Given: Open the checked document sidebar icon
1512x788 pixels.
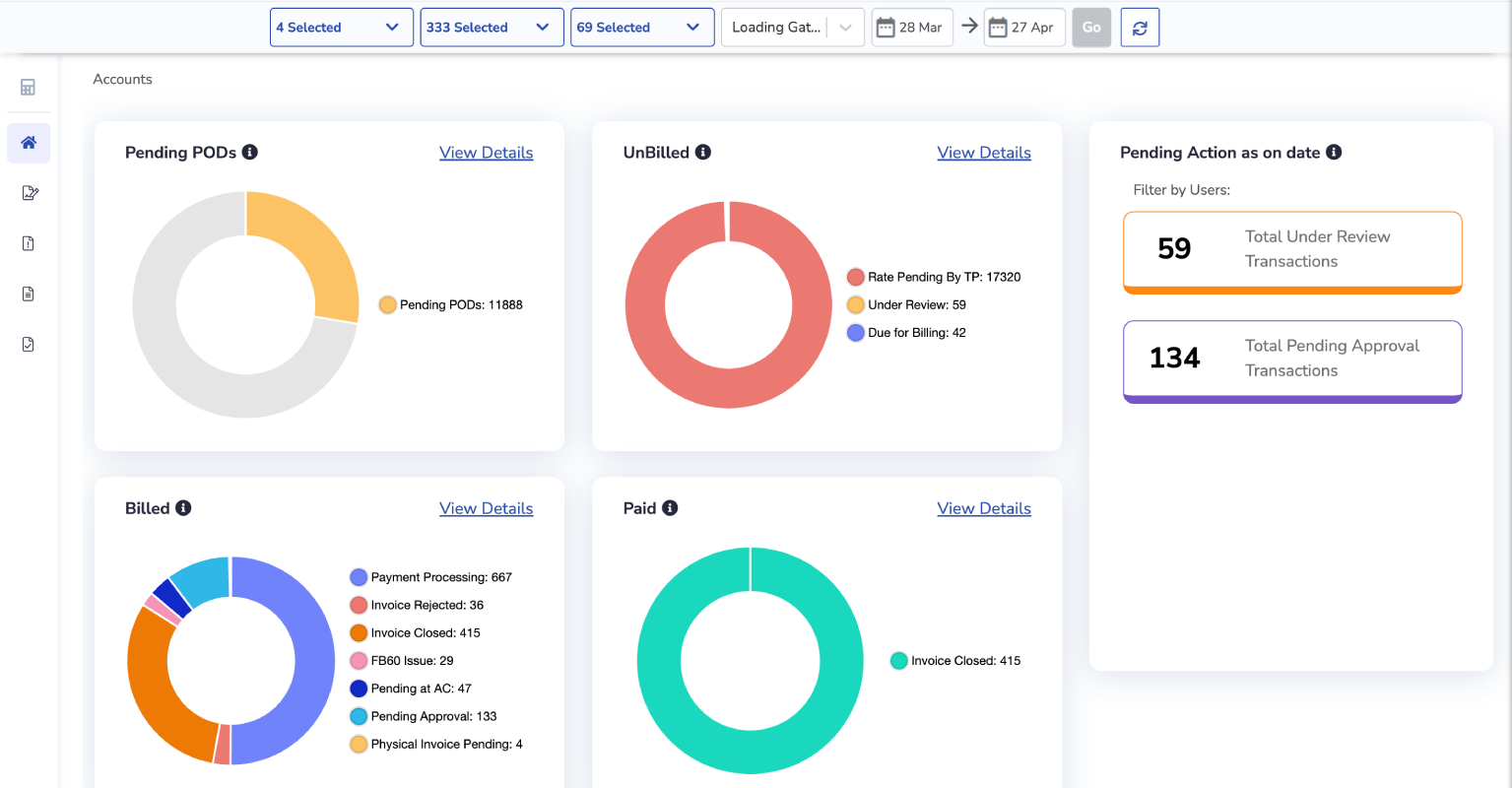Looking at the screenshot, I should [x=28, y=344].
